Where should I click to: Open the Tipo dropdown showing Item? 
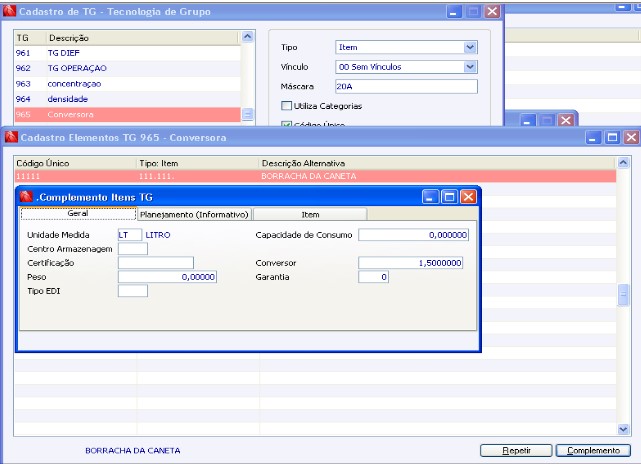pyautogui.click(x=470, y=47)
